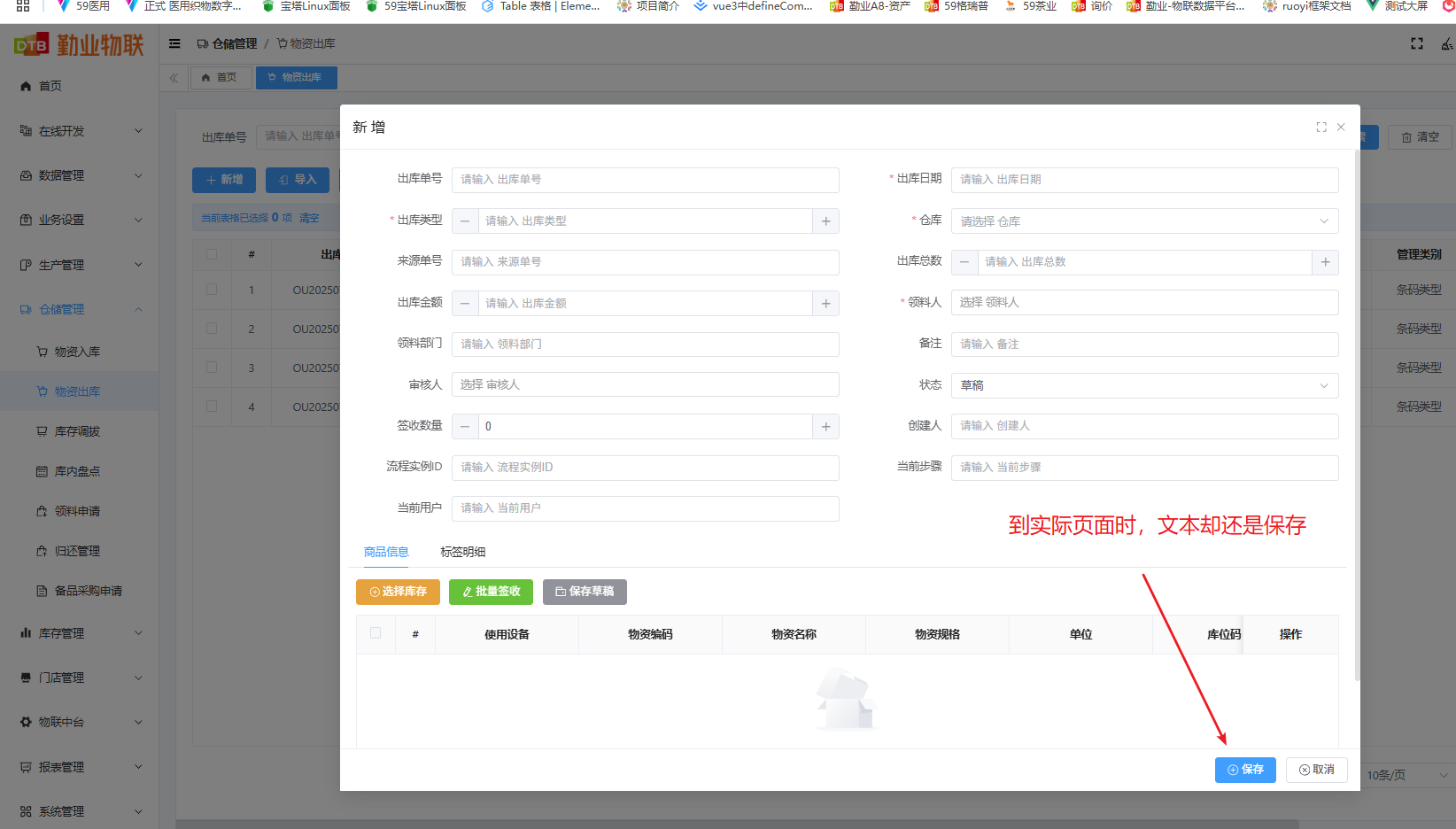Increase 签收数量 with plus button
Image resolution: width=1456 pixels, height=829 pixels.
pyautogui.click(x=825, y=427)
